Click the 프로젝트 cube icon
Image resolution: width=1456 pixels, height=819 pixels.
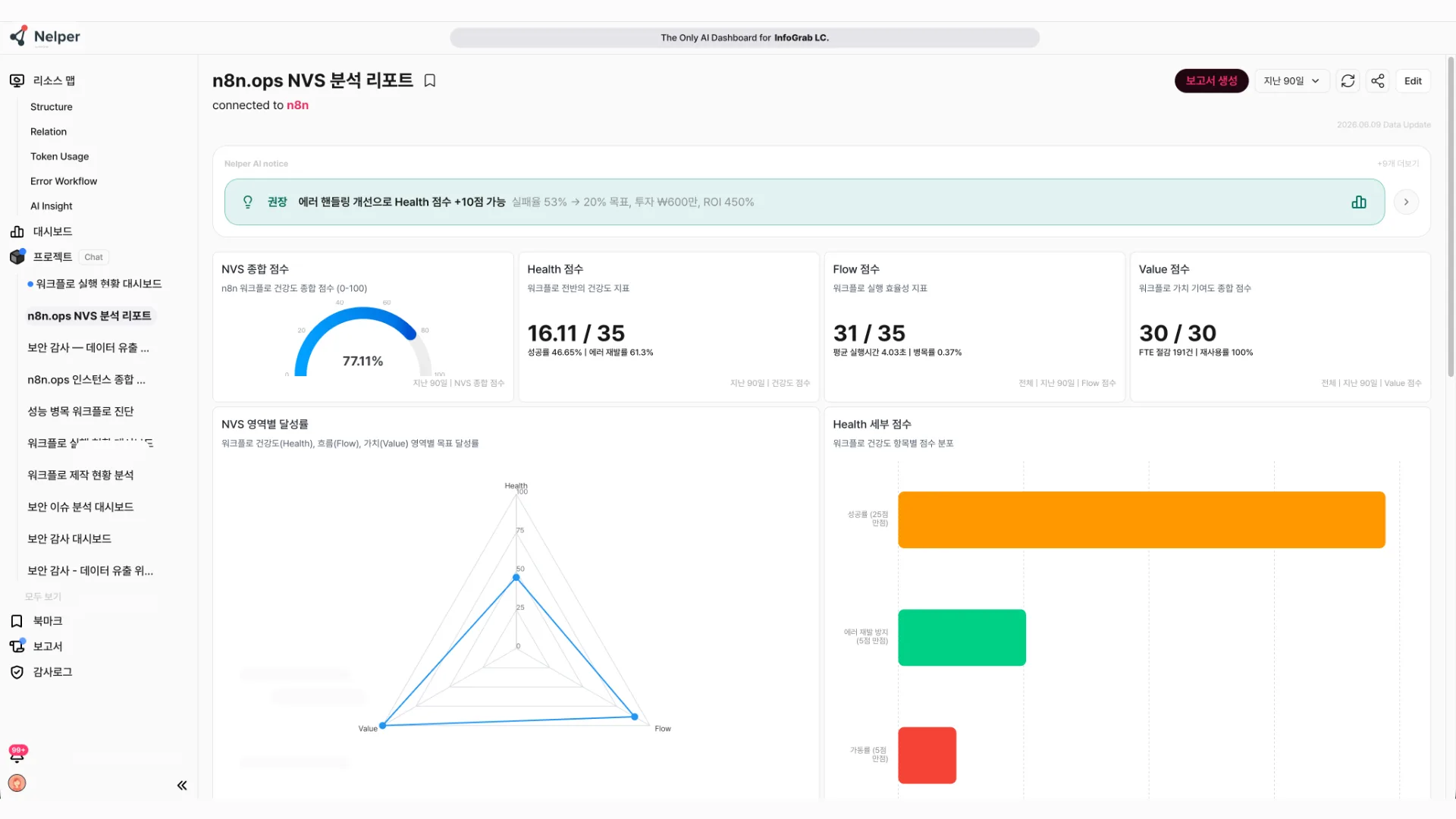(x=17, y=257)
